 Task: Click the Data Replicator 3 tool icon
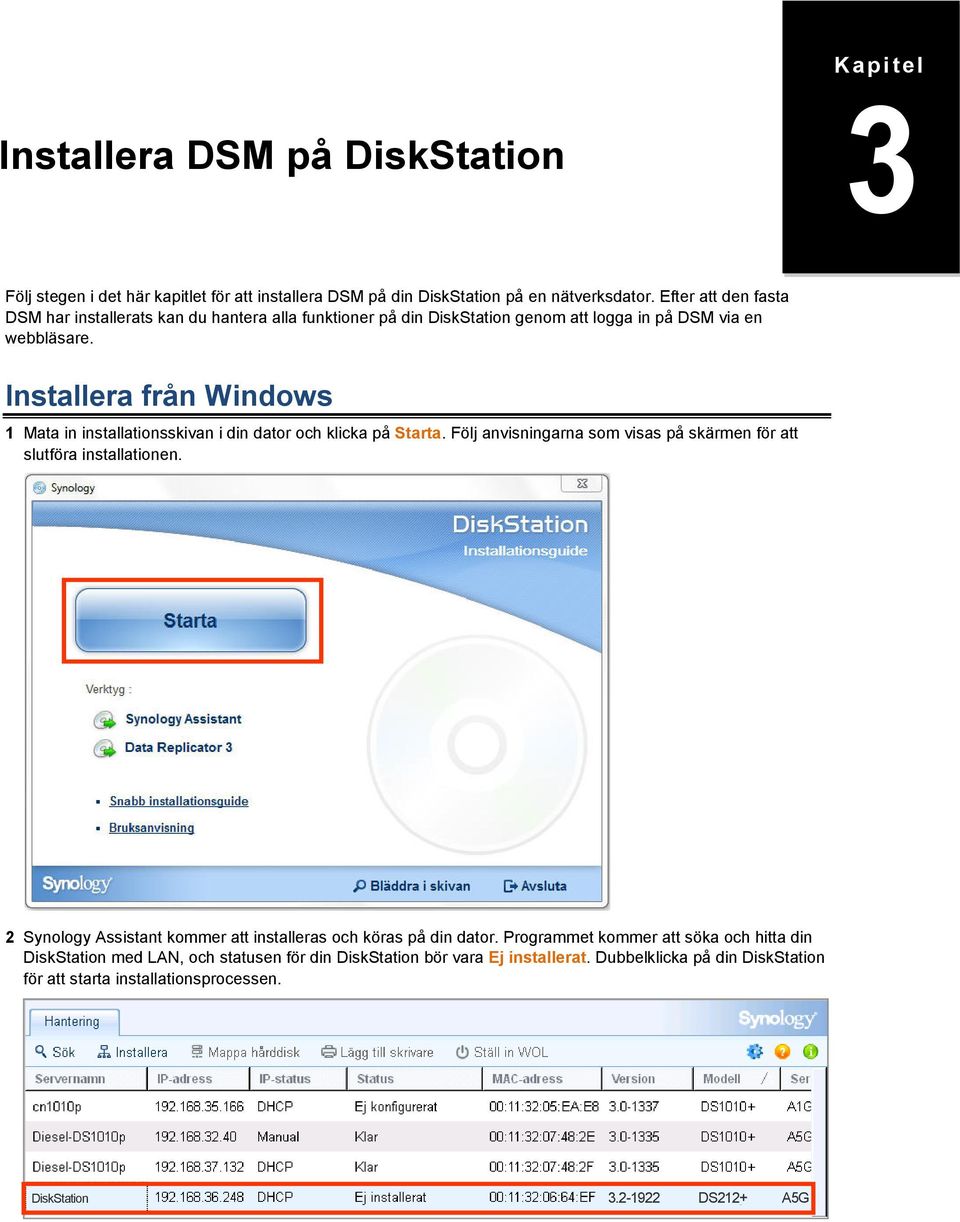point(105,748)
